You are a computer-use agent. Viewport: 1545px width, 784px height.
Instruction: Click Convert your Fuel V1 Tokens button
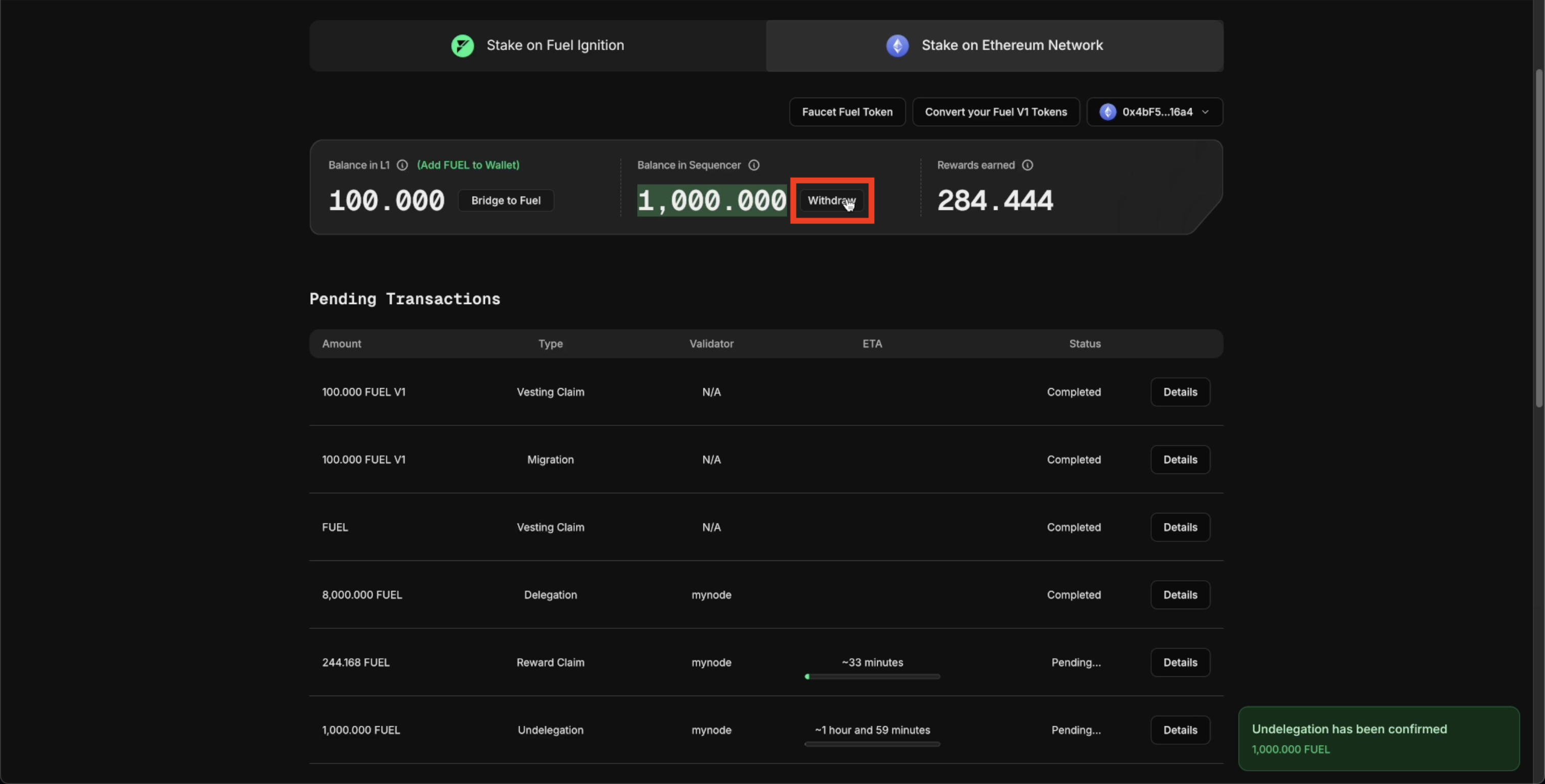[x=996, y=112]
